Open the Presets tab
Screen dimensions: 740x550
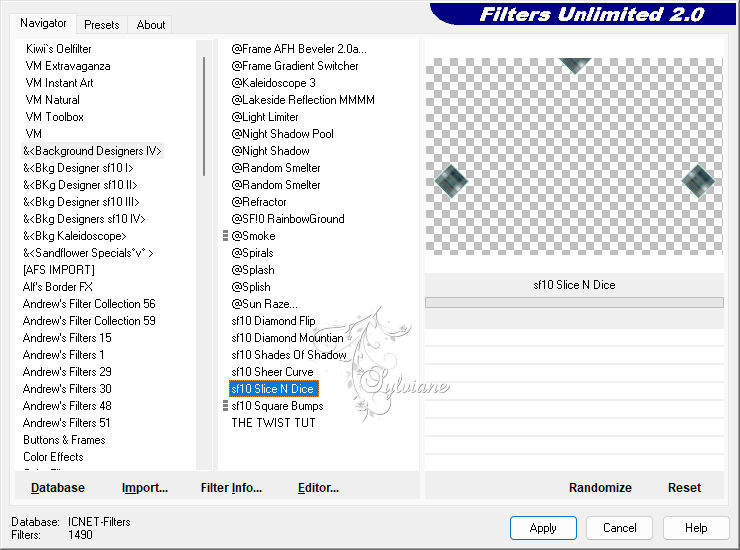101,25
